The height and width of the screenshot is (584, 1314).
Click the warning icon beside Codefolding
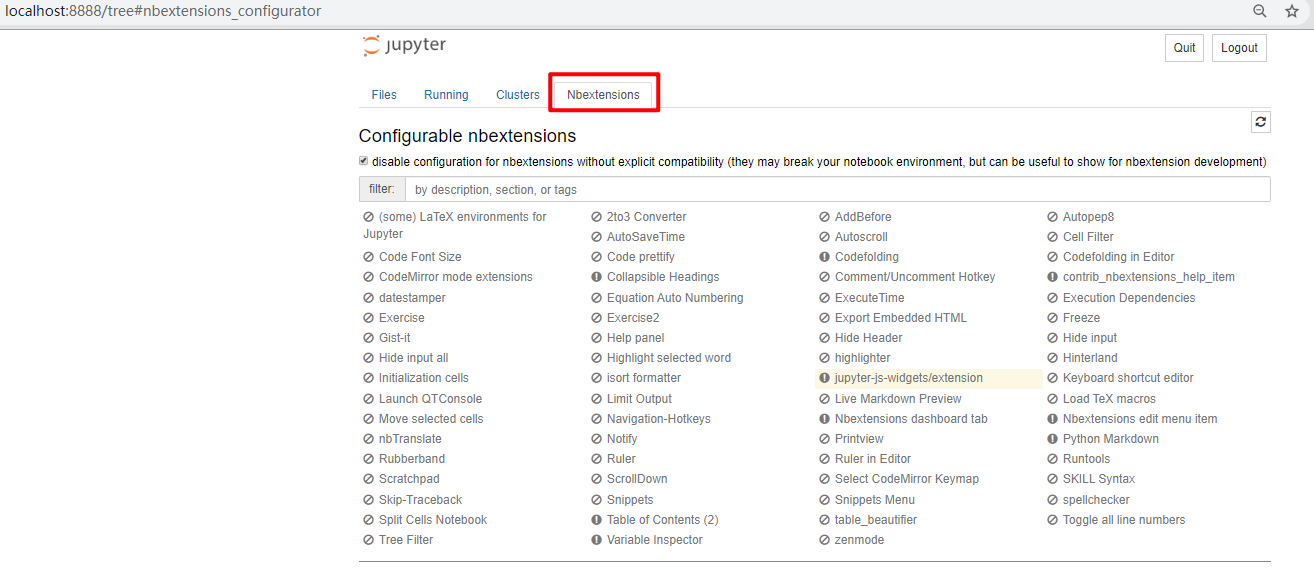coord(825,257)
